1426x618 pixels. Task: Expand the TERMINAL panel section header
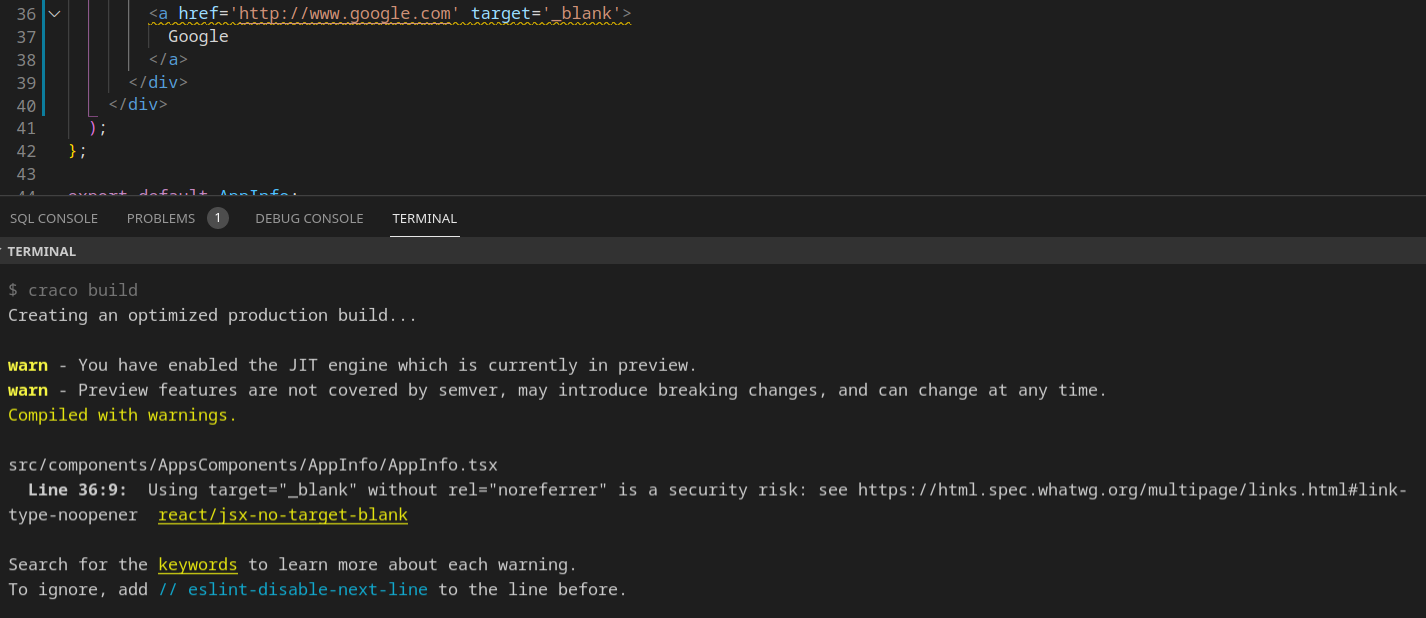click(42, 251)
